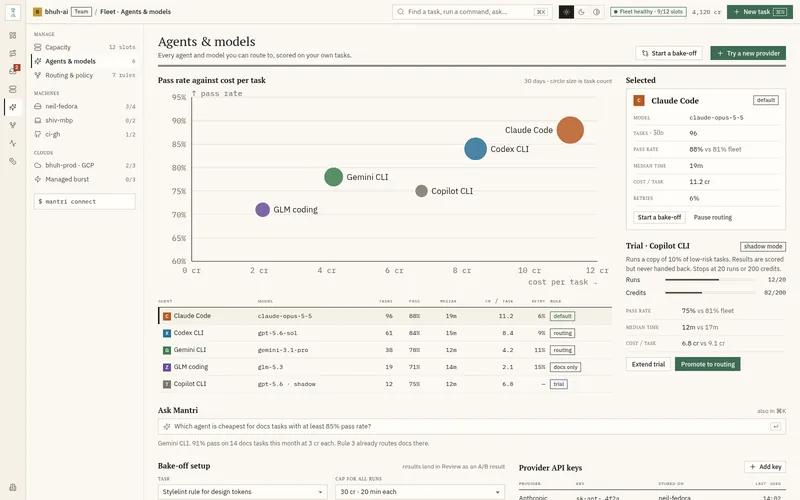Image resolution: width=800 pixels, height=500 pixels.
Task: Click gemini-3.1-pro model cell
Action: [283, 351]
